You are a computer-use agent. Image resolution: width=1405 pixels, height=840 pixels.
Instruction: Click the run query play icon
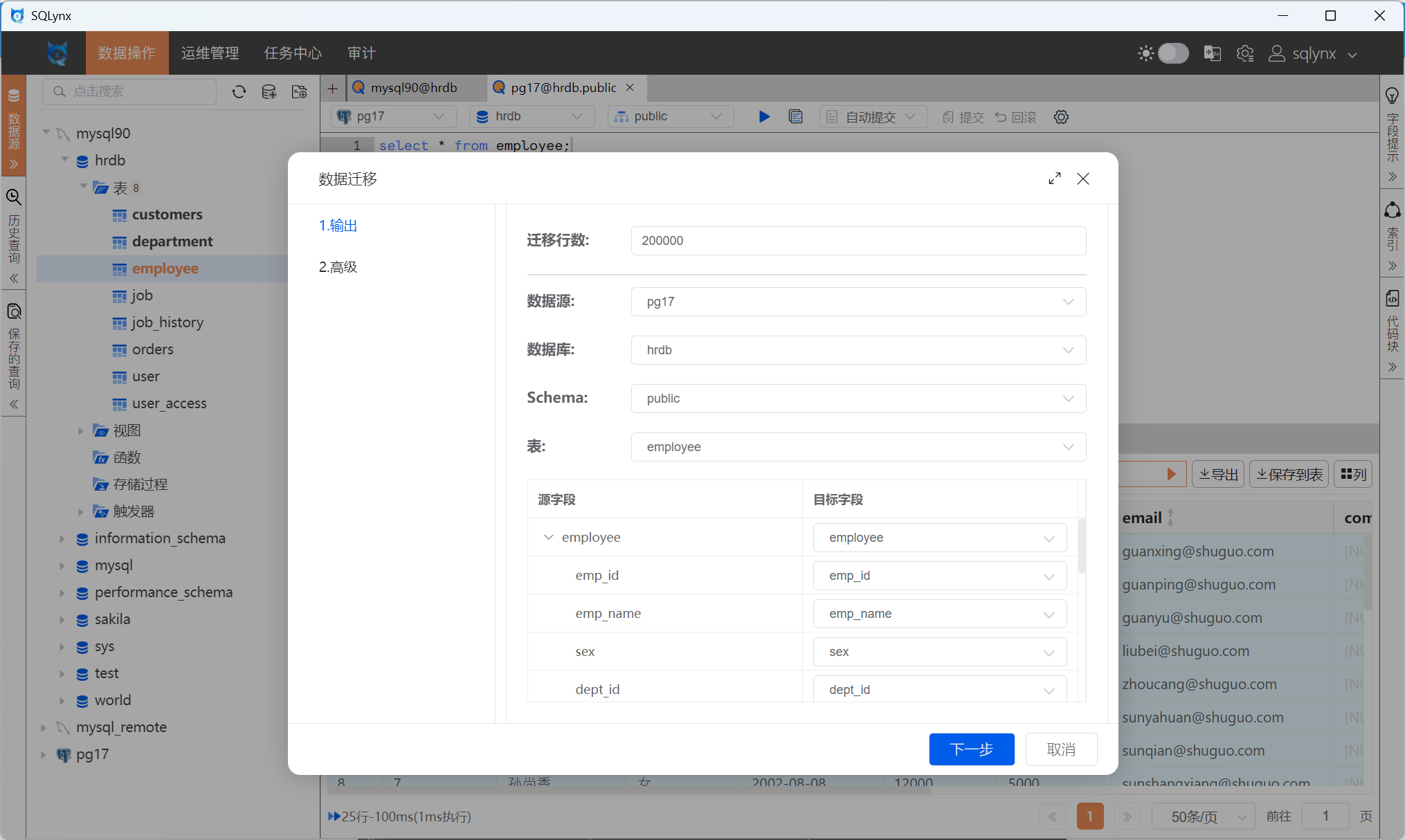[764, 116]
